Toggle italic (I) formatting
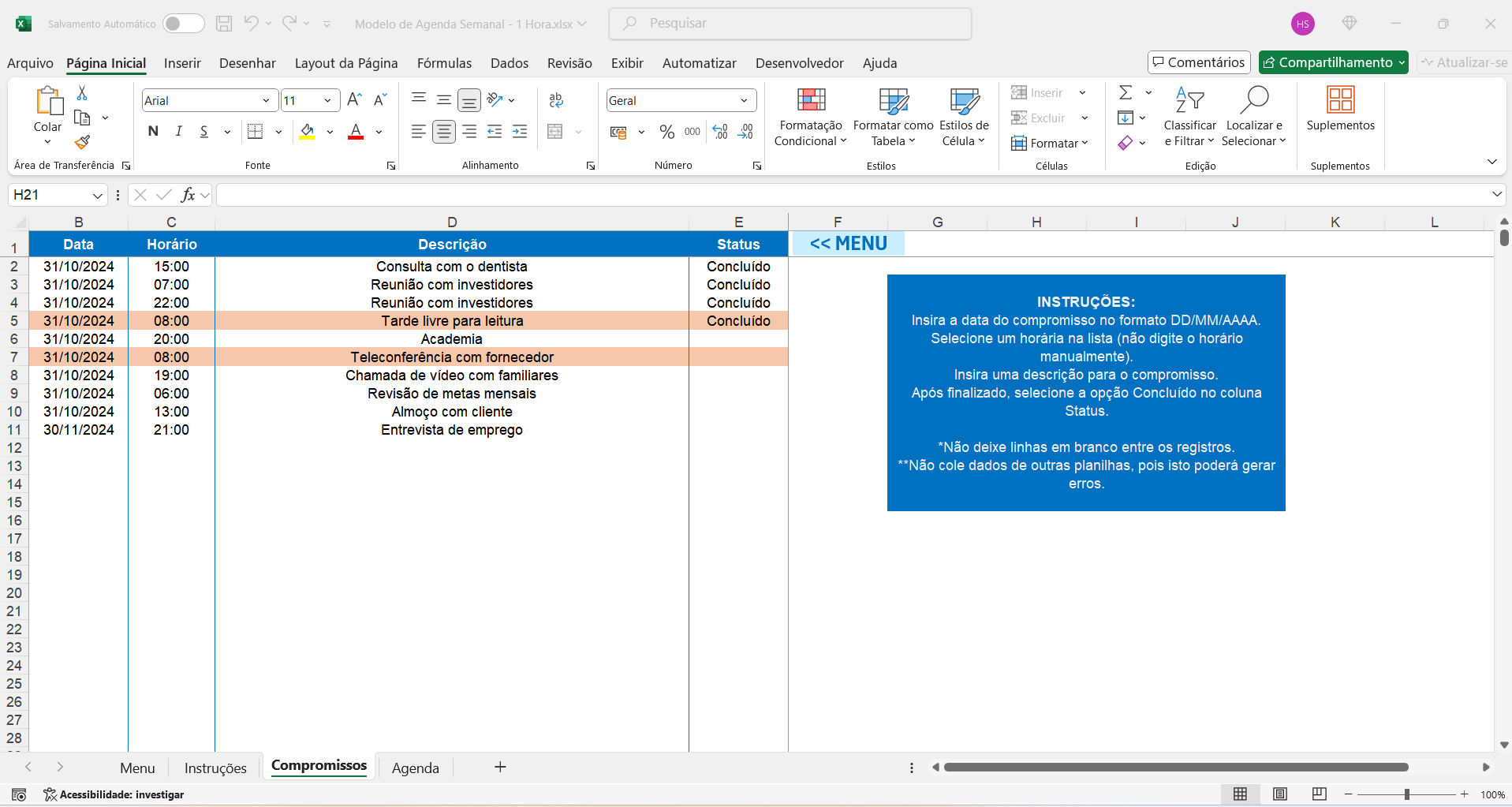The width and height of the screenshot is (1512, 807). [179, 131]
